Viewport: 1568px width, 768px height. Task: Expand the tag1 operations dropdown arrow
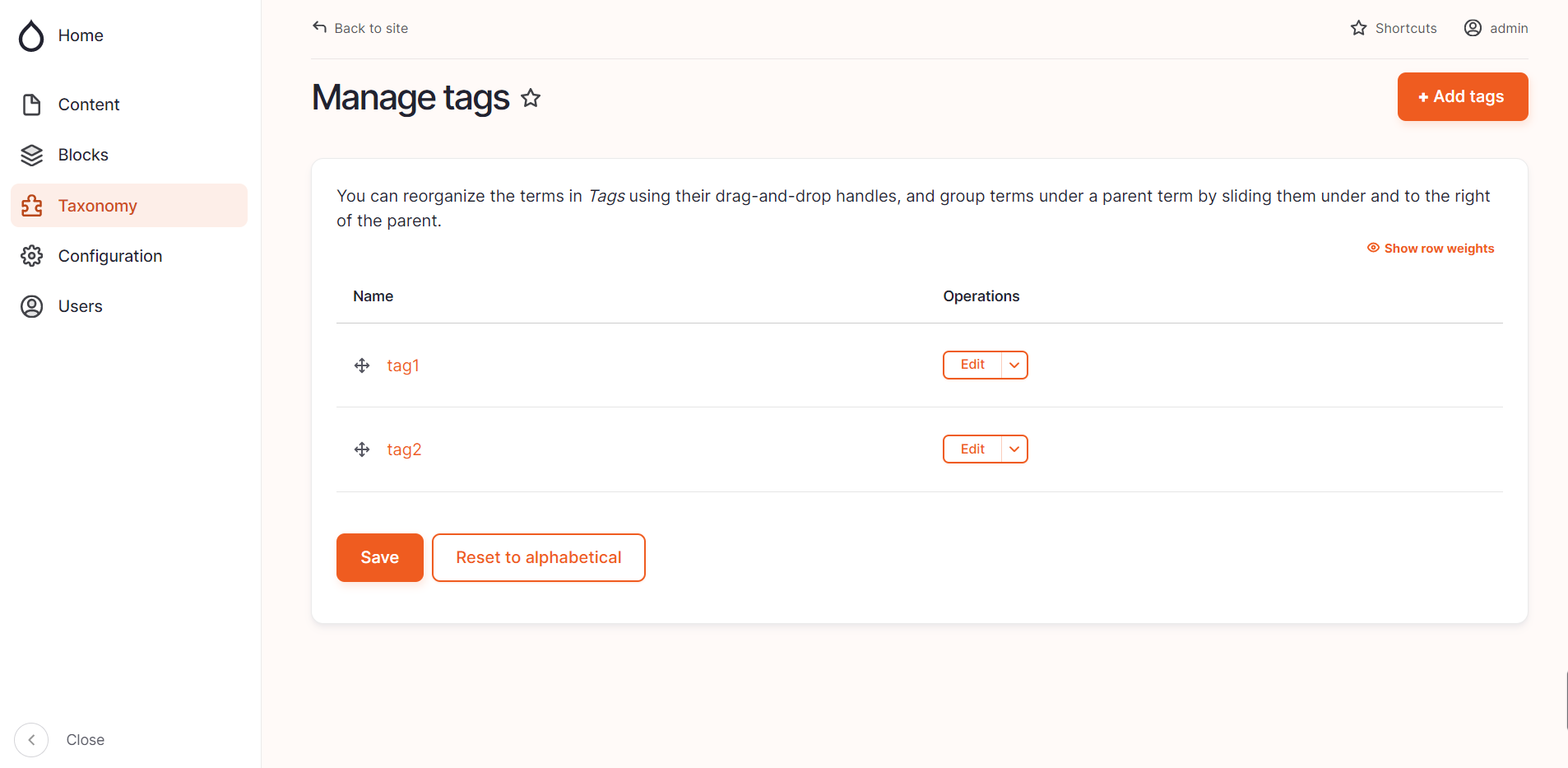(1014, 365)
